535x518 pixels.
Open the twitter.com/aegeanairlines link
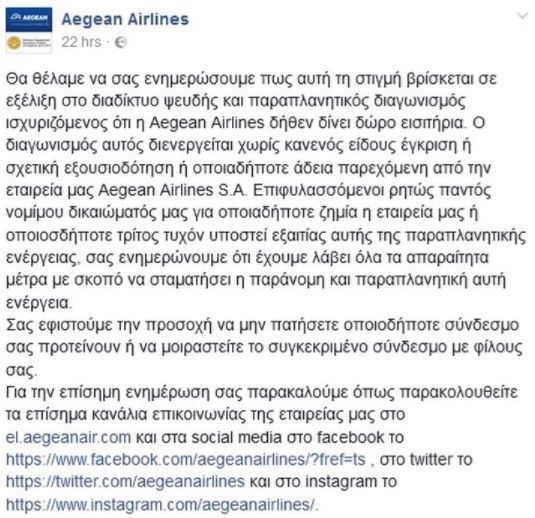coord(125,481)
